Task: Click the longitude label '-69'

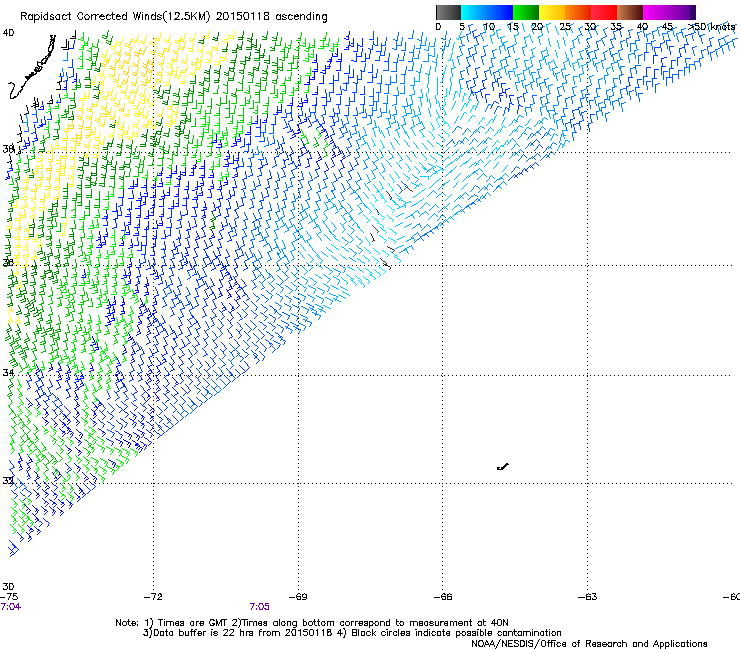Action: [x=298, y=597]
